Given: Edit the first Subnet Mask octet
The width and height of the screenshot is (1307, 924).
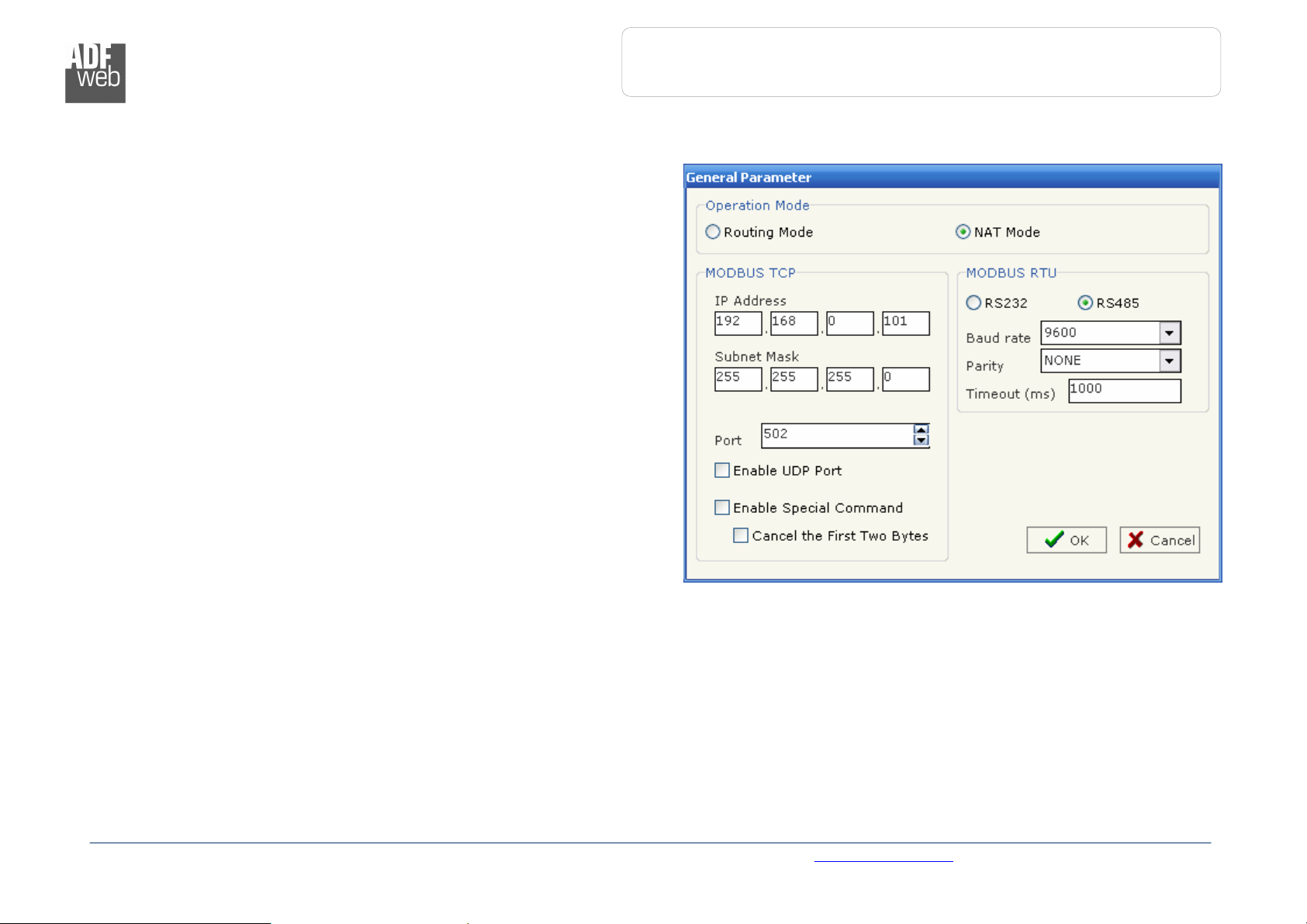Looking at the screenshot, I should point(738,379).
